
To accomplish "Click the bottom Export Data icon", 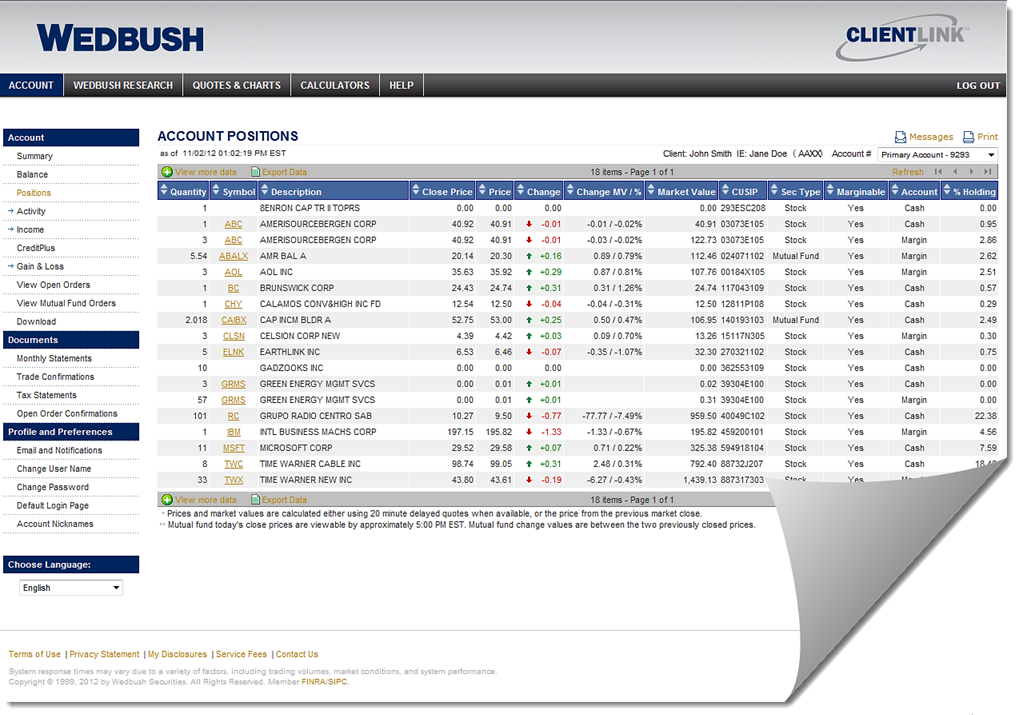I will tap(256, 500).
